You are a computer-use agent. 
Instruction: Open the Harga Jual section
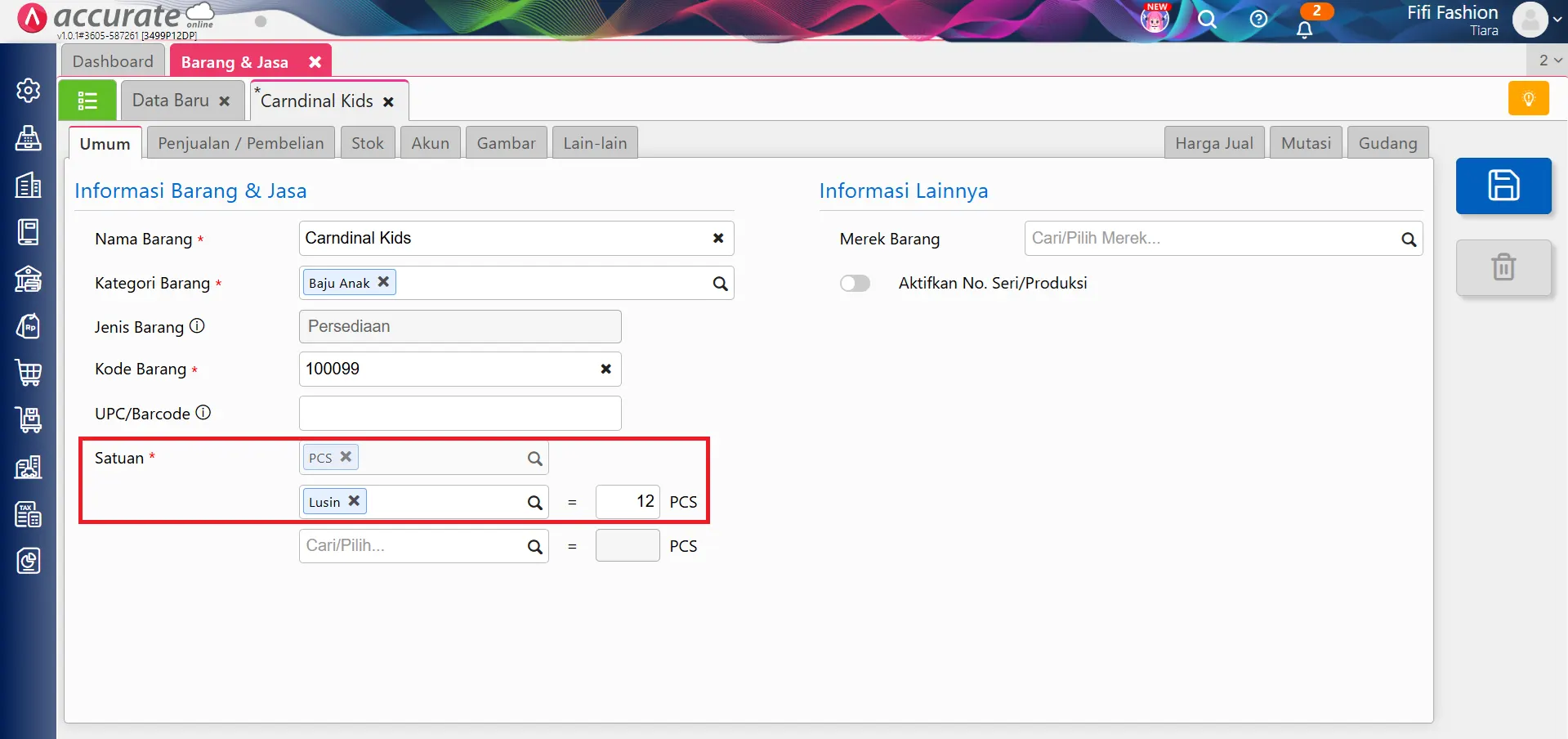click(x=1214, y=142)
